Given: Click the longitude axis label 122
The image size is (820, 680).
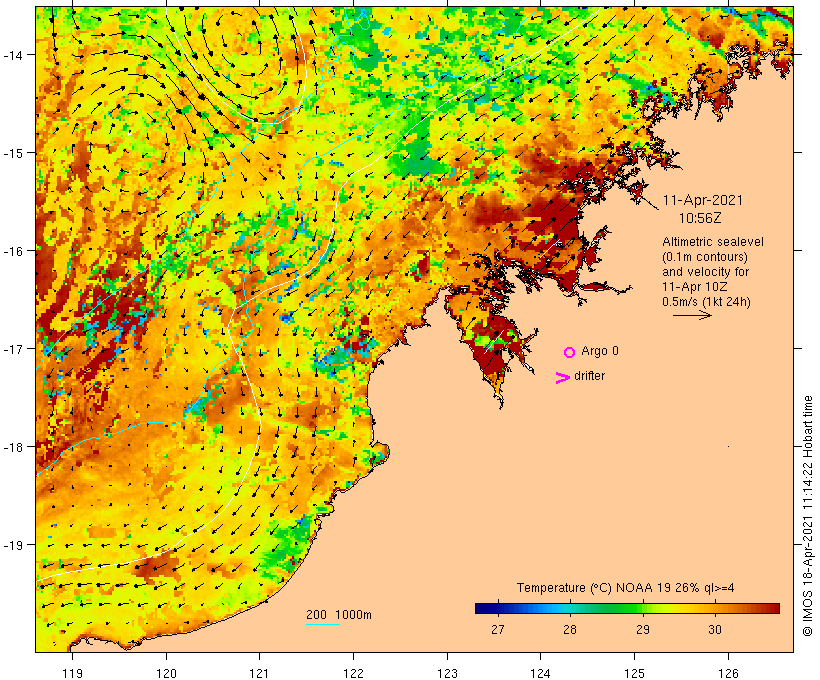Looking at the screenshot, I should [x=353, y=673].
